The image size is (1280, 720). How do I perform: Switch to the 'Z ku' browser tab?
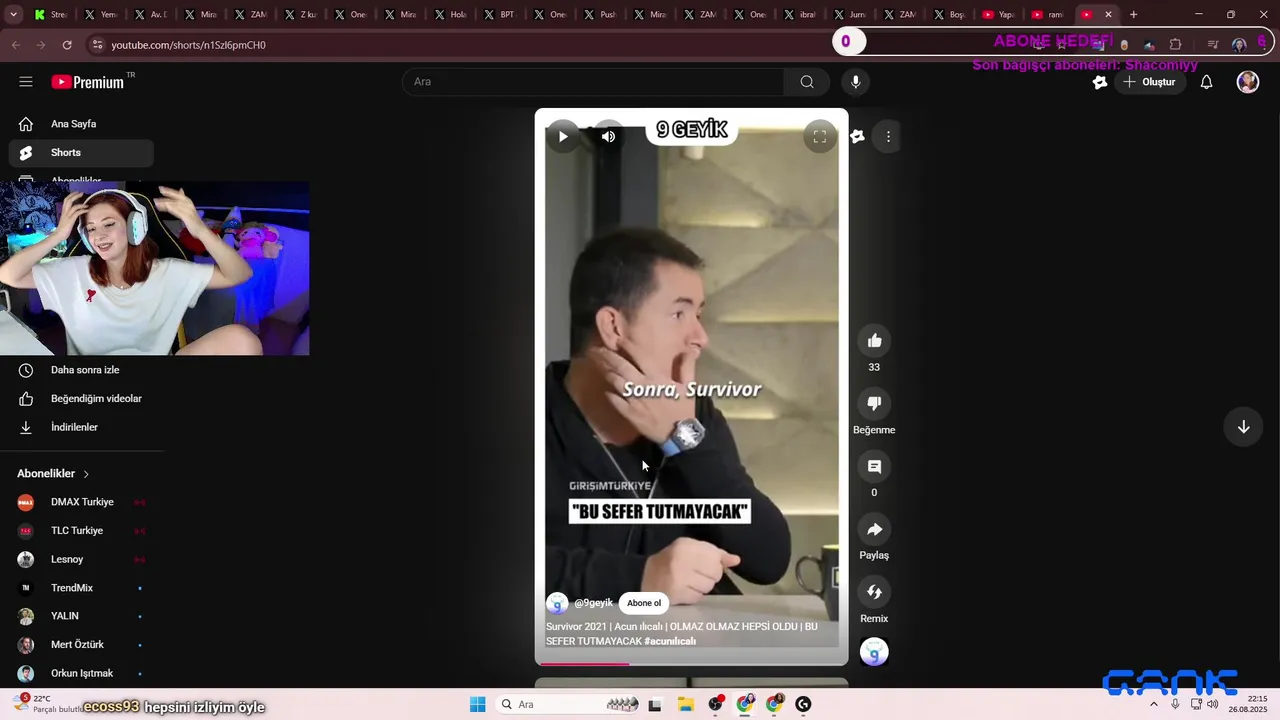300,15
